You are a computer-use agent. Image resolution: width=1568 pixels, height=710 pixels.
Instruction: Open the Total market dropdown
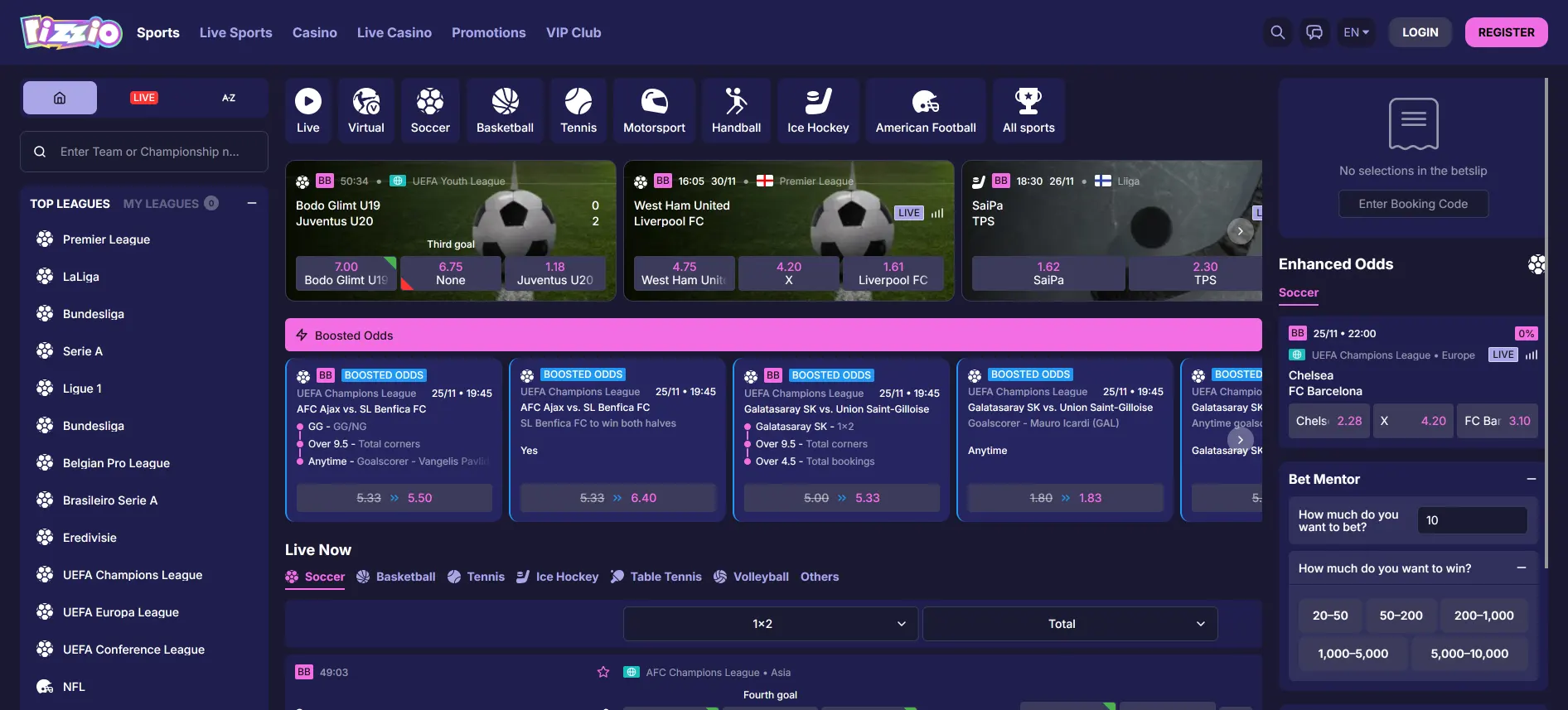(1069, 624)
